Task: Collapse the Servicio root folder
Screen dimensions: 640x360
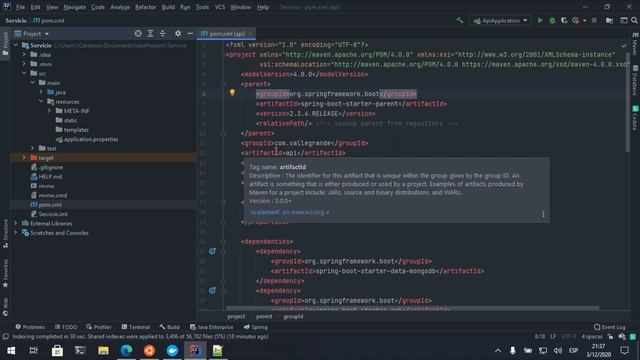Action: tap(16, 45)
